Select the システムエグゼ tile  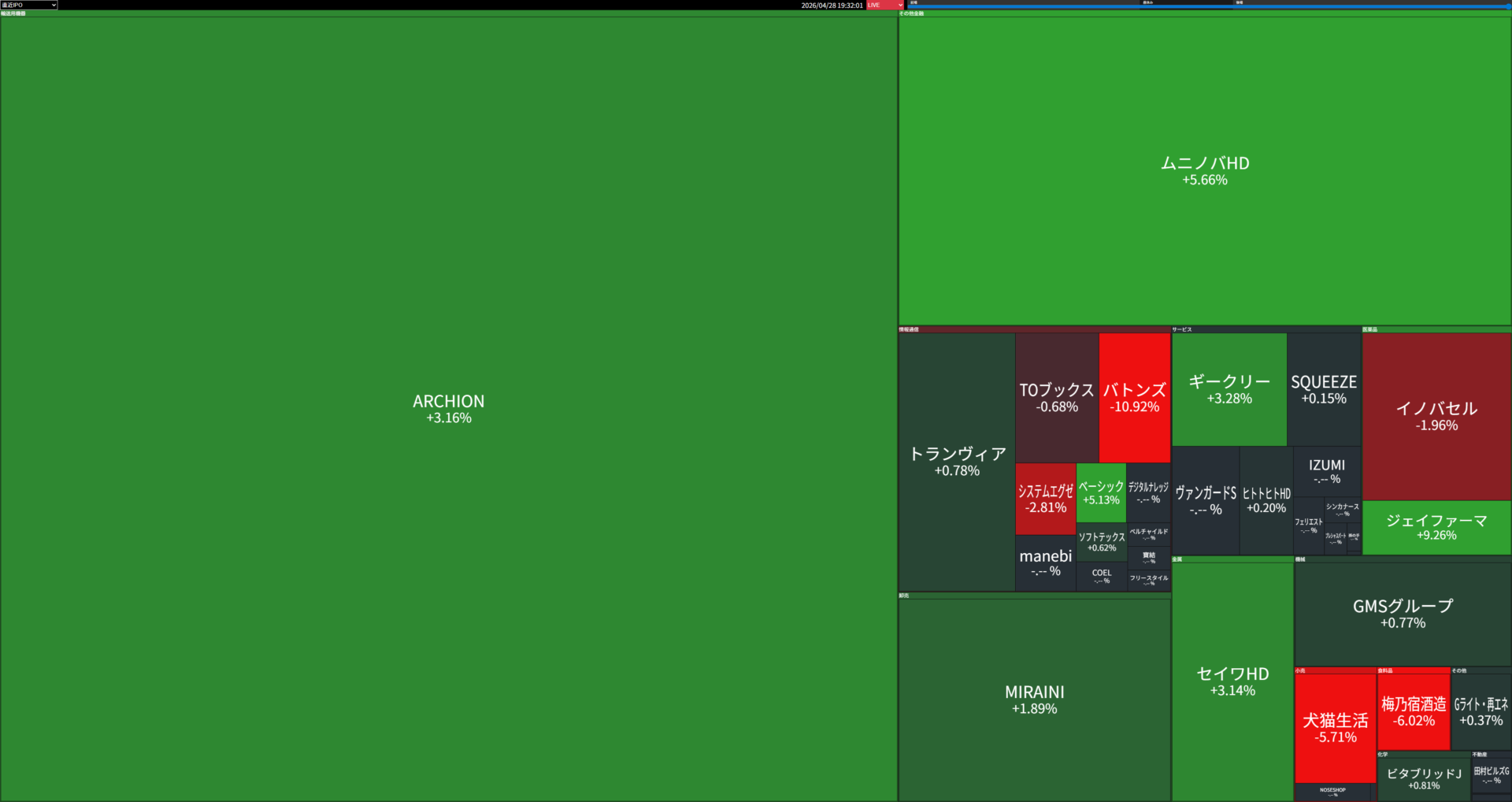coord(1045,499)
